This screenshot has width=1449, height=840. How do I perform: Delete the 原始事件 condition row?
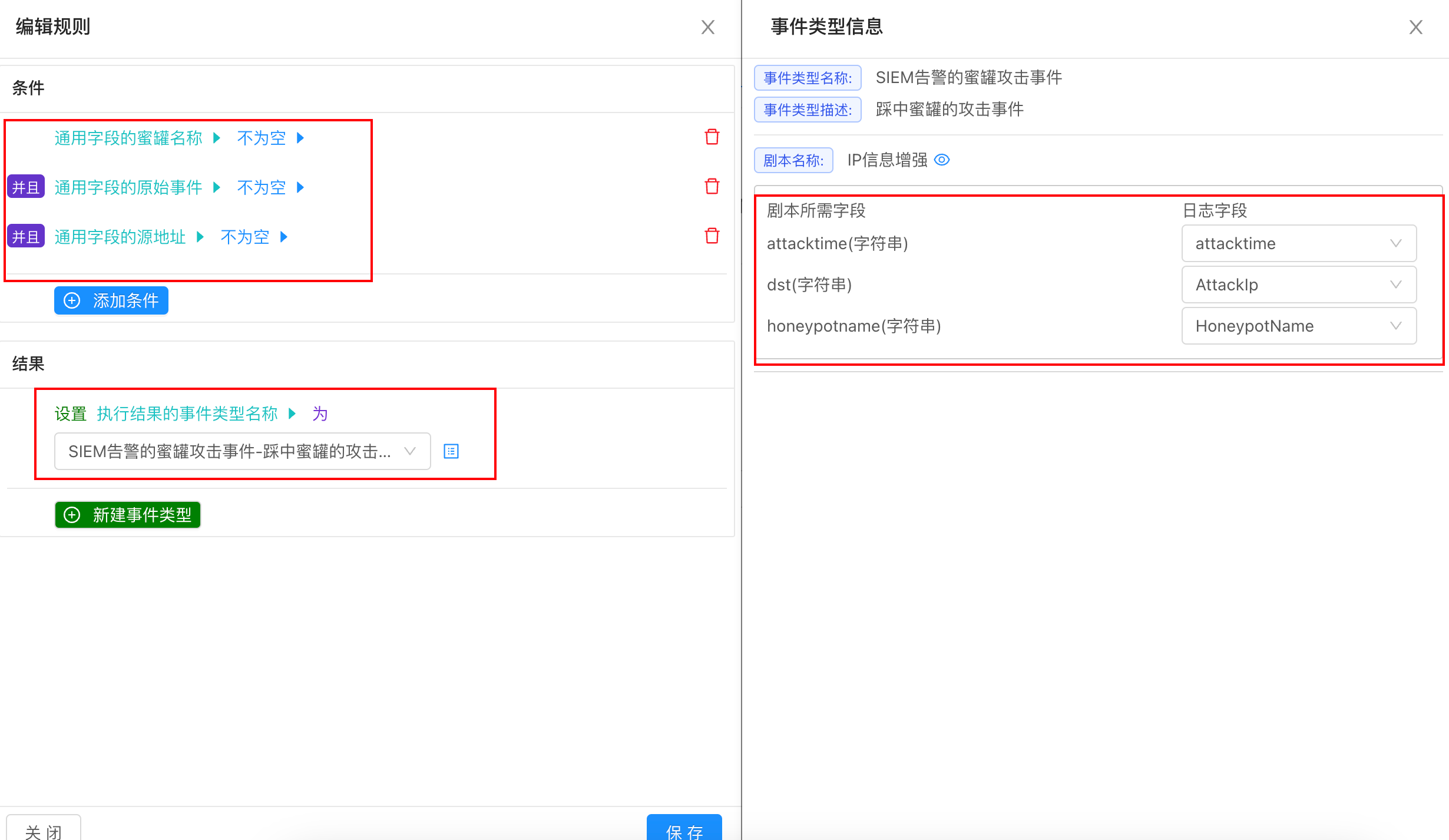pyautogui.click(x=712, y=187)
